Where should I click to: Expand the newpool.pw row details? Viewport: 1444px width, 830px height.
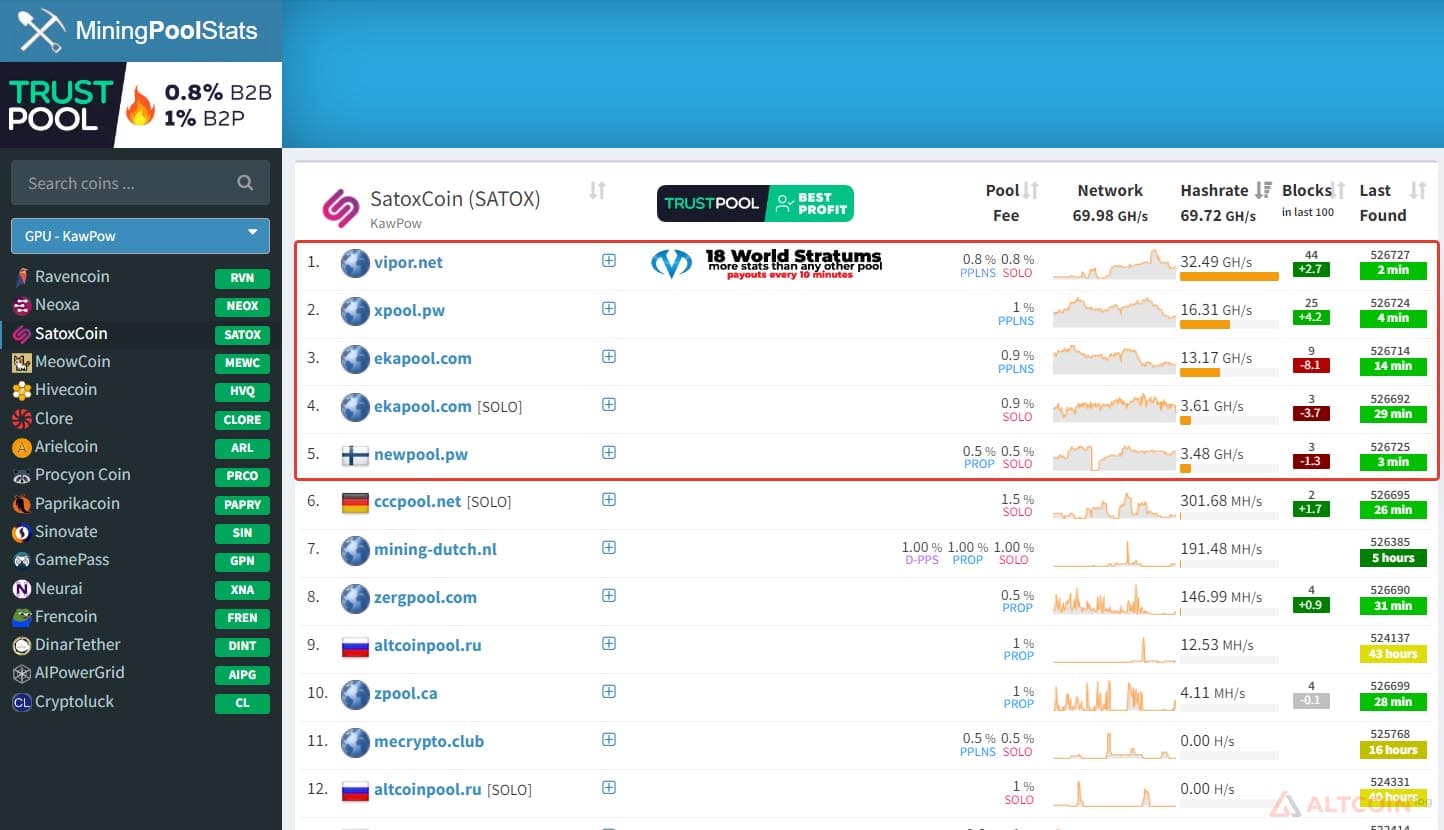click(608, 453)
